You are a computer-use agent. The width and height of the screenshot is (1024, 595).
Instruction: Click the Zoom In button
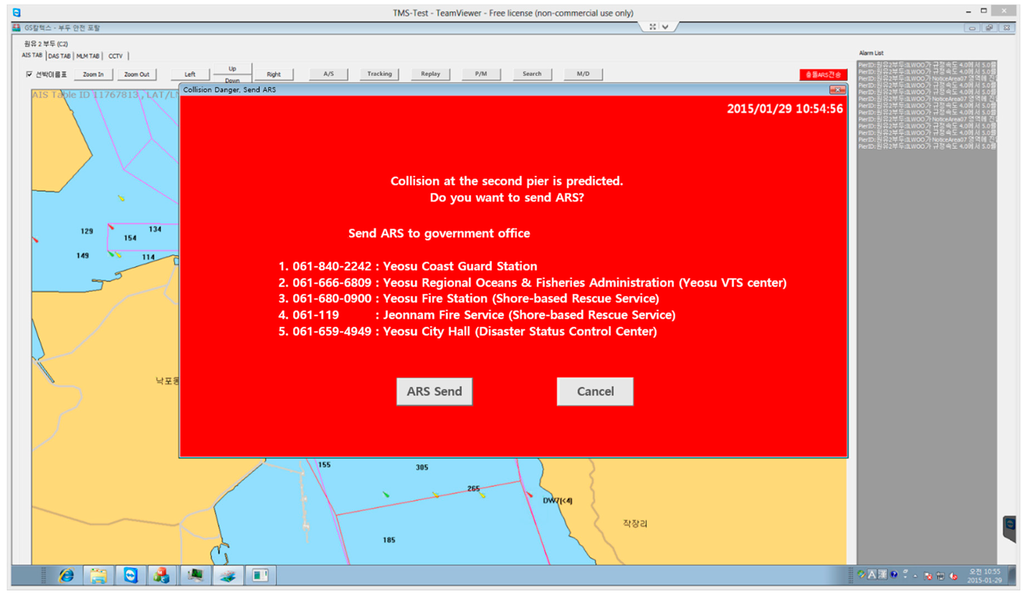(x=93, y=74)
